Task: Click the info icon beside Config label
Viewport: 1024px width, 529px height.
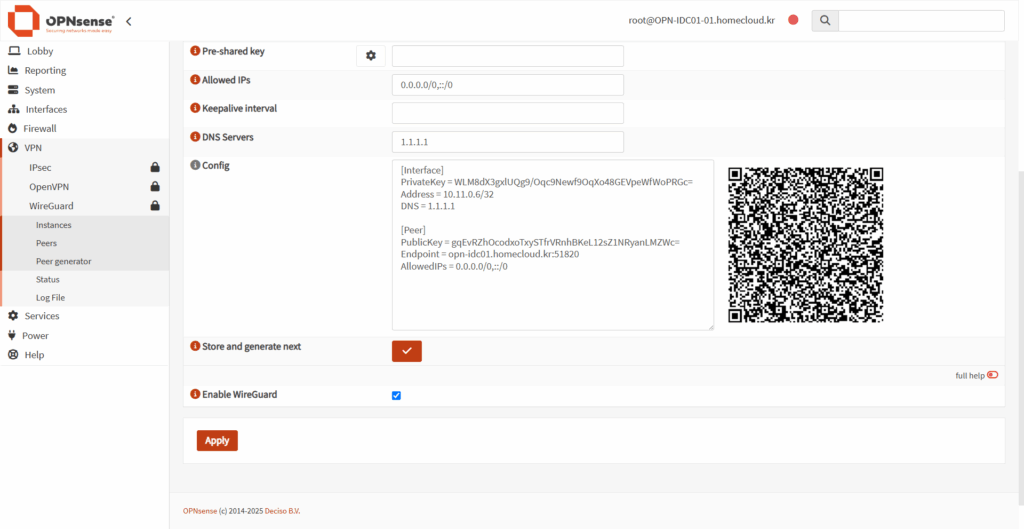Action: click(x=195, y=165)
